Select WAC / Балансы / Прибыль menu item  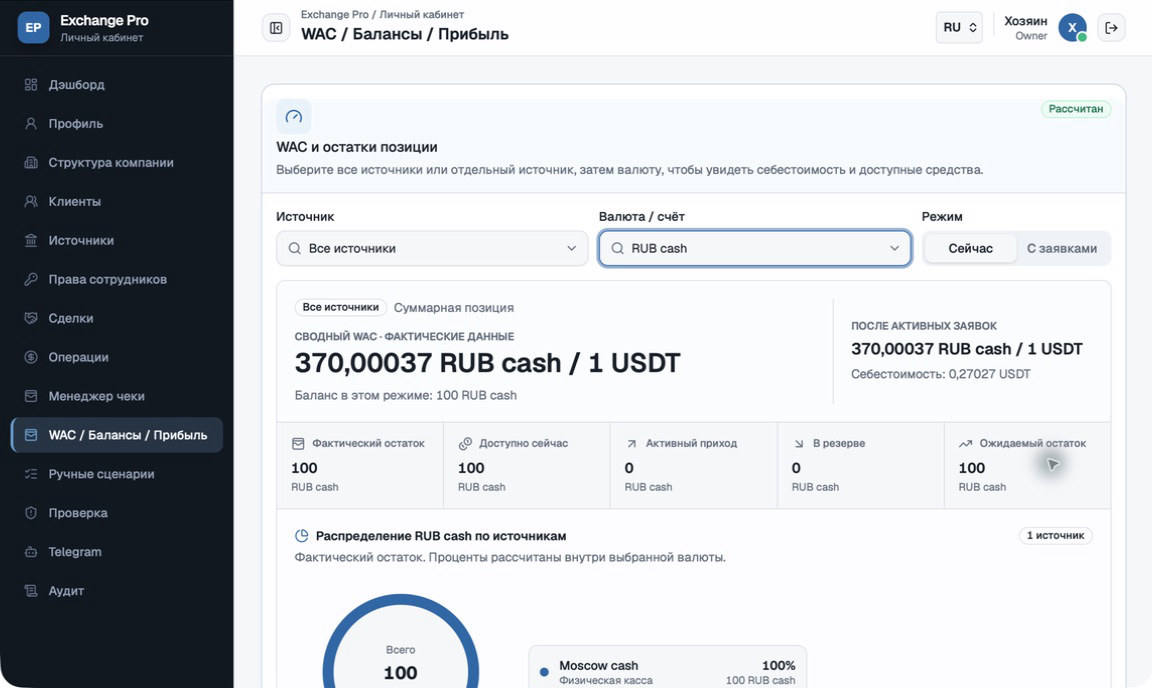click(x=116, y=435)
